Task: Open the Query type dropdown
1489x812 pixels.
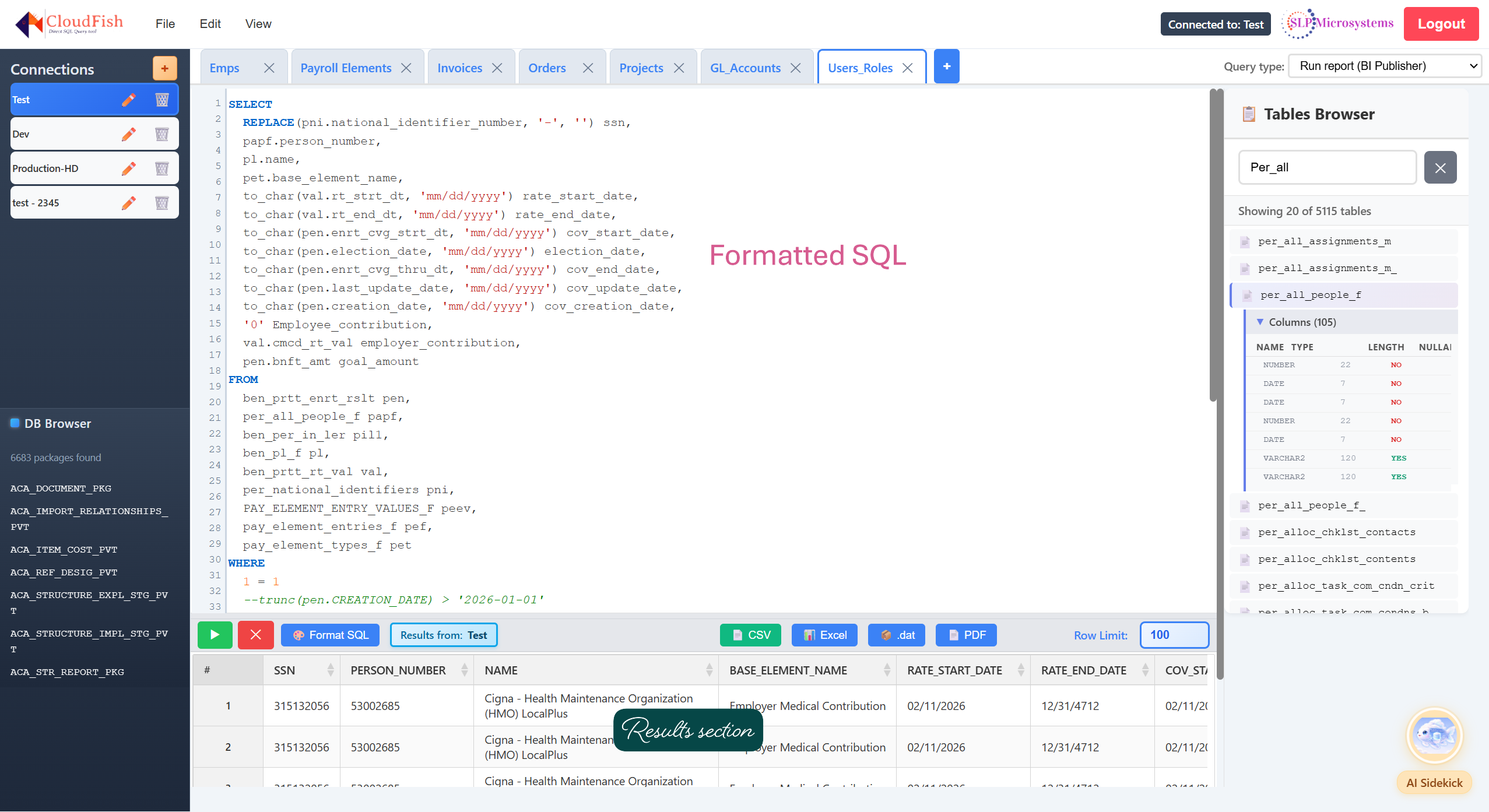Action: click(x=1384, y=66)
